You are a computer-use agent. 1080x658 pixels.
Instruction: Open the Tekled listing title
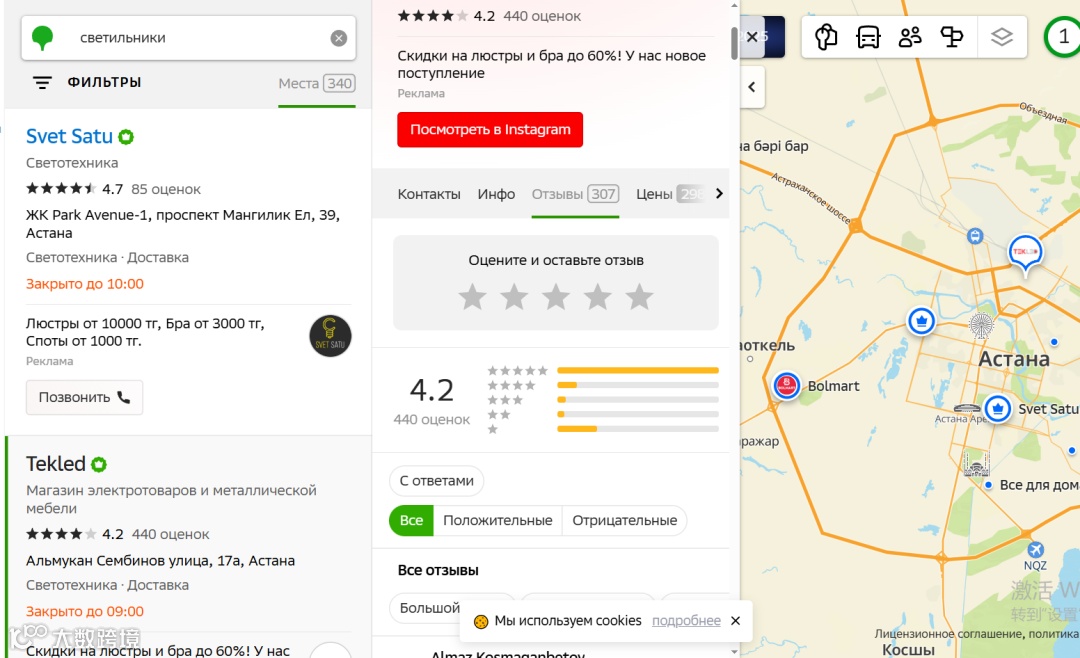point(56,464)
